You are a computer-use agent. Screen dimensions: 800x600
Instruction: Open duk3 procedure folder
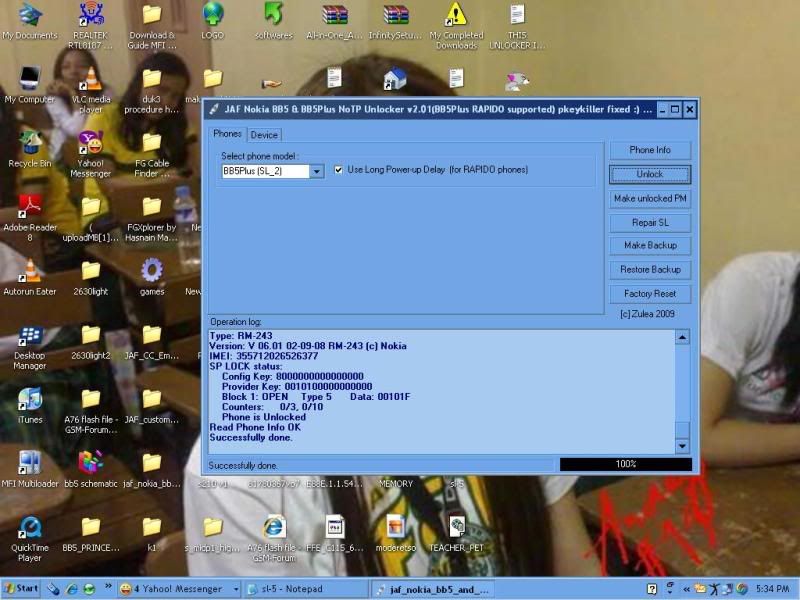152,90
